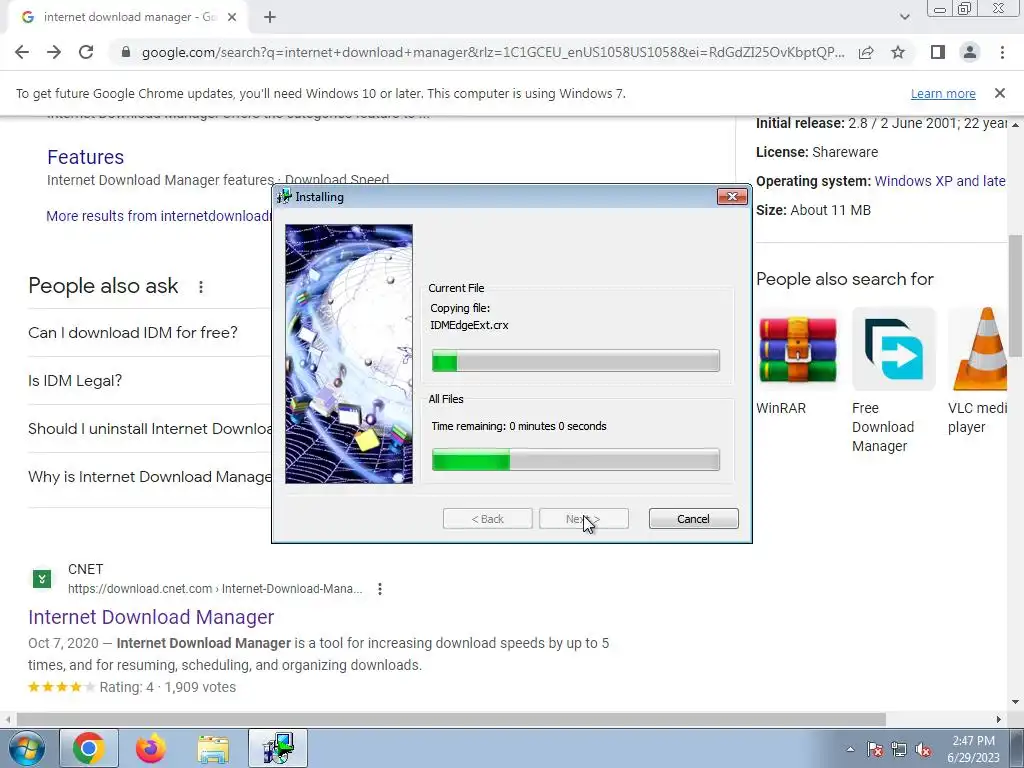
Task: Click the IDMEdgeExt.crx file name text
Action: [x=469, y=325]
